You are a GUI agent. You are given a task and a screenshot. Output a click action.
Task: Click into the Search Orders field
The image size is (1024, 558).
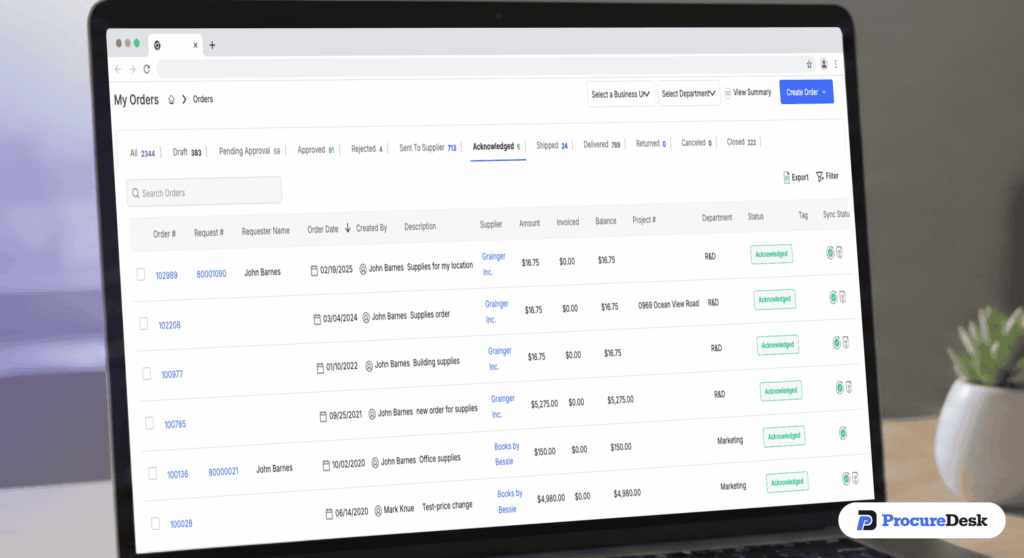click(205, 192)
